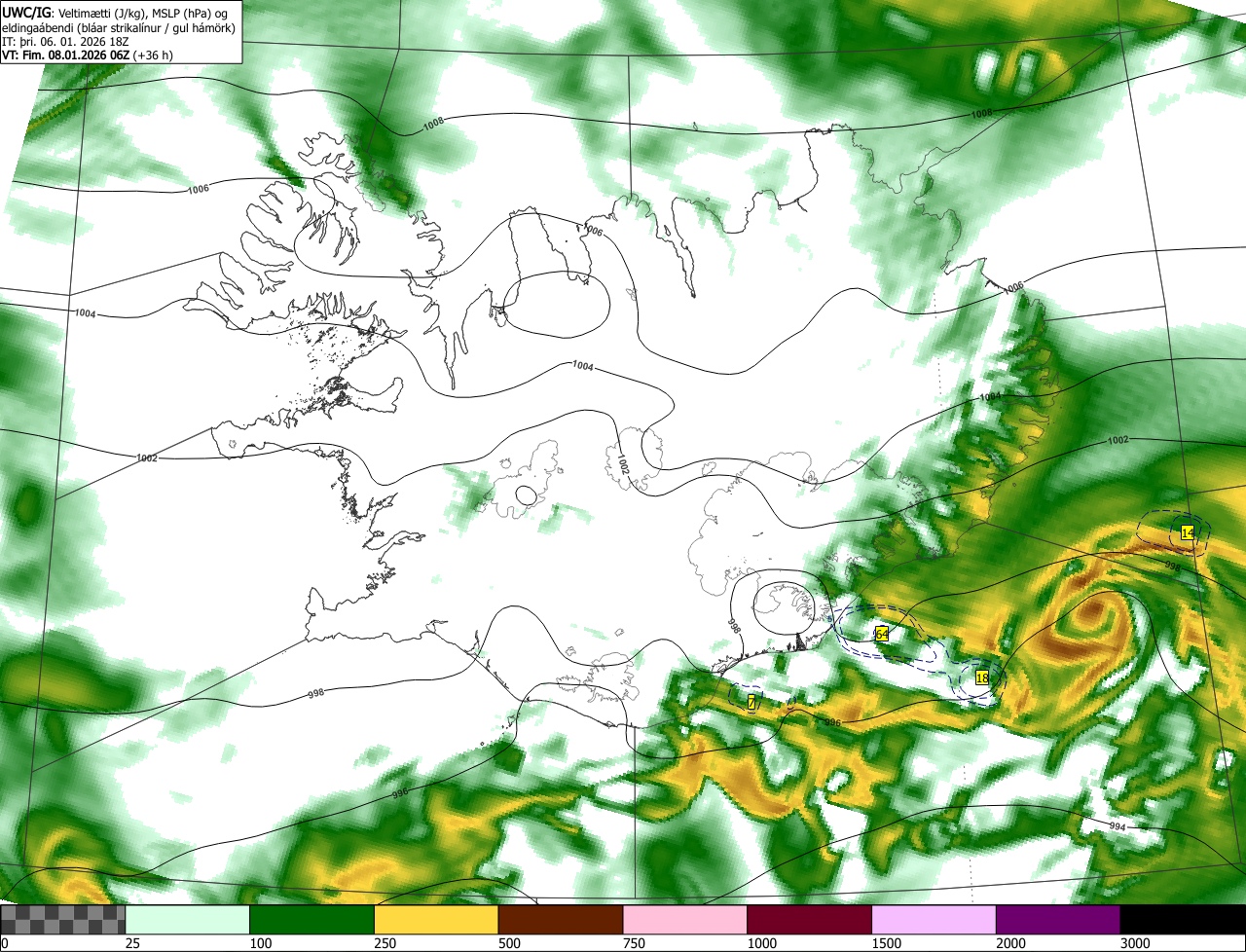Select the light pink 750–1000 legend swatch
1246x952 pixels.
(x=684, y=920)
